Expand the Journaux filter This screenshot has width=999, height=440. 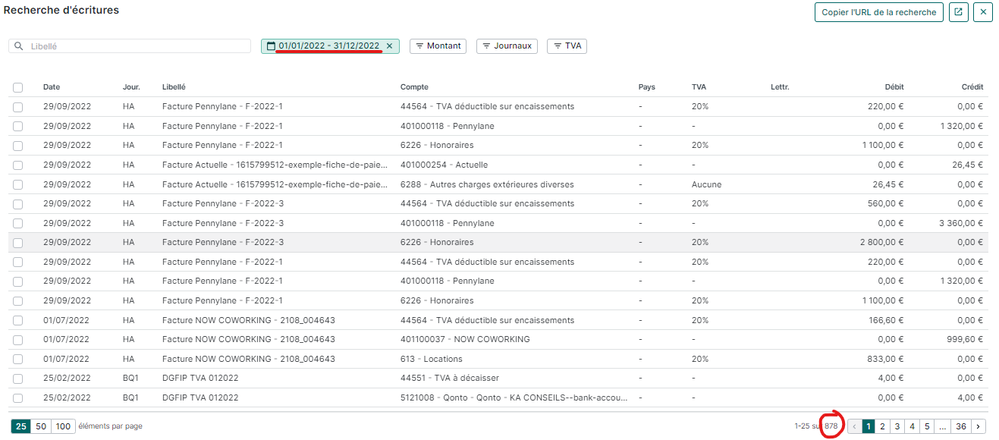(x=507, y=46)
